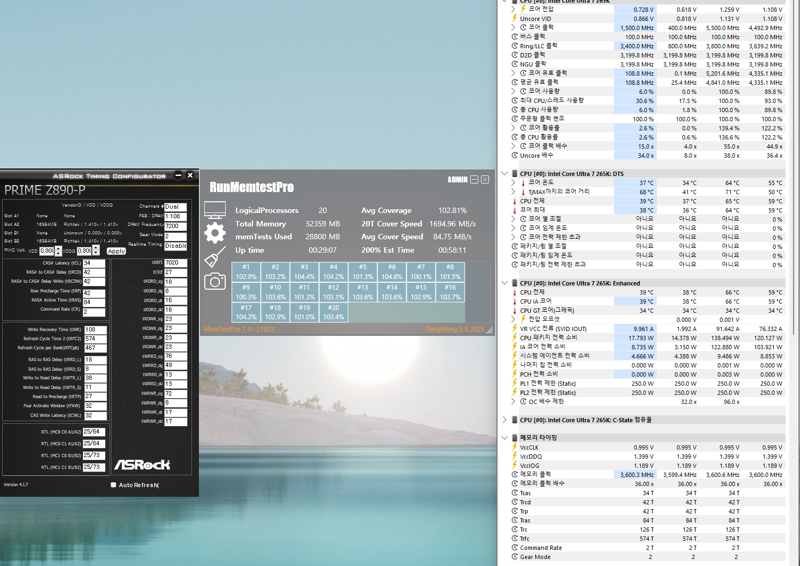Select the 총 CPU 사용량 sensor row
Viewport: 800px width, 566px height.
click(x=647, y=110)
